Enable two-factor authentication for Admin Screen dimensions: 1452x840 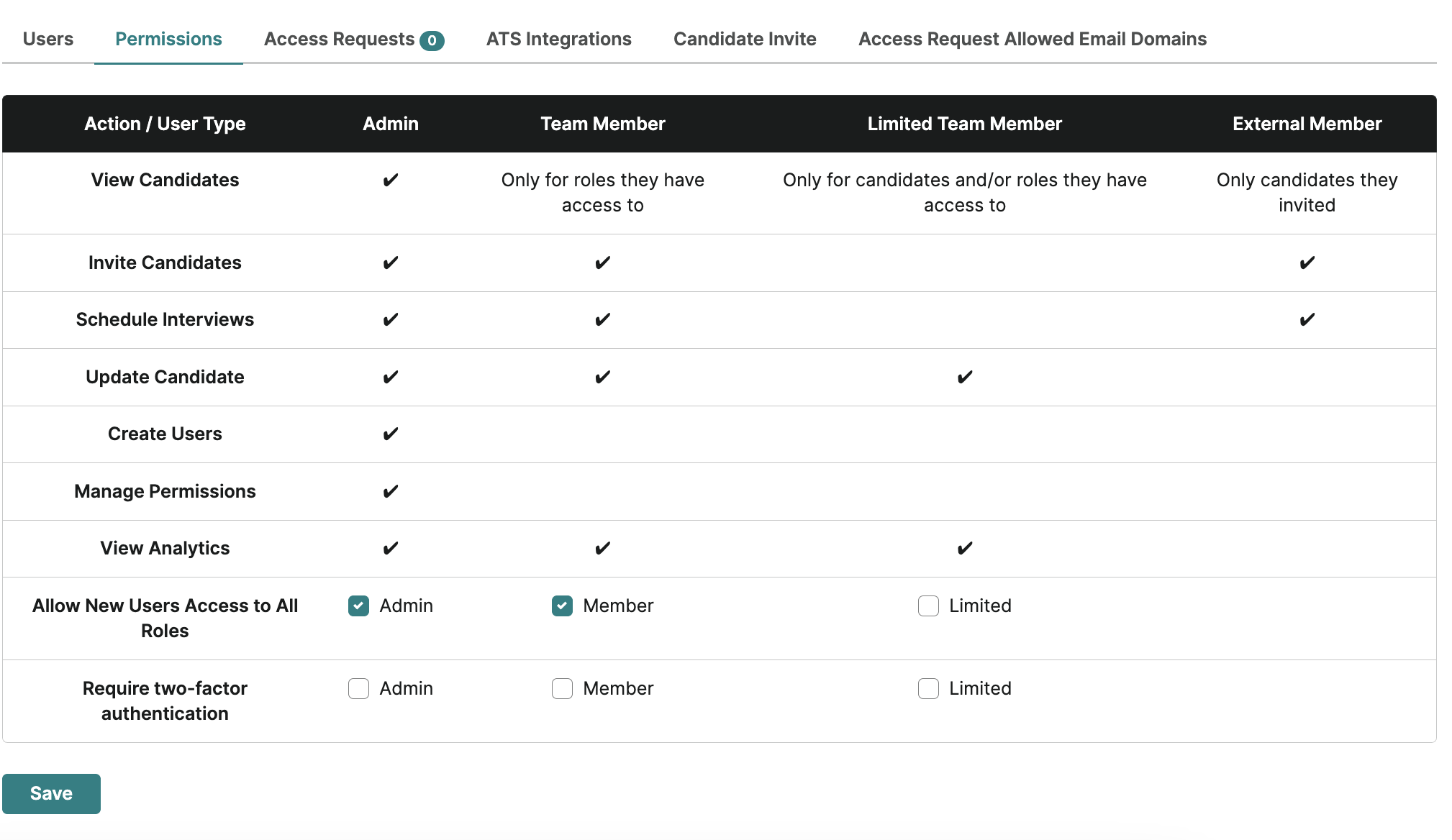tap(358, 688)
